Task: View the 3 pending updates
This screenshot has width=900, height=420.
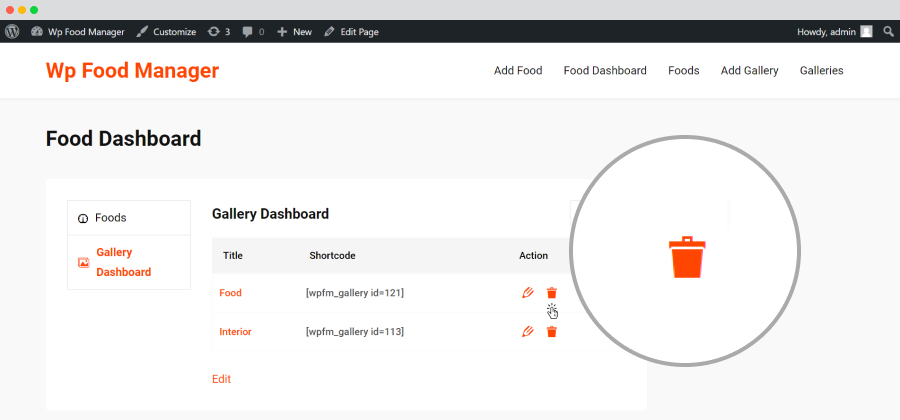Action: pyautogui.click(x=219, y=32)
